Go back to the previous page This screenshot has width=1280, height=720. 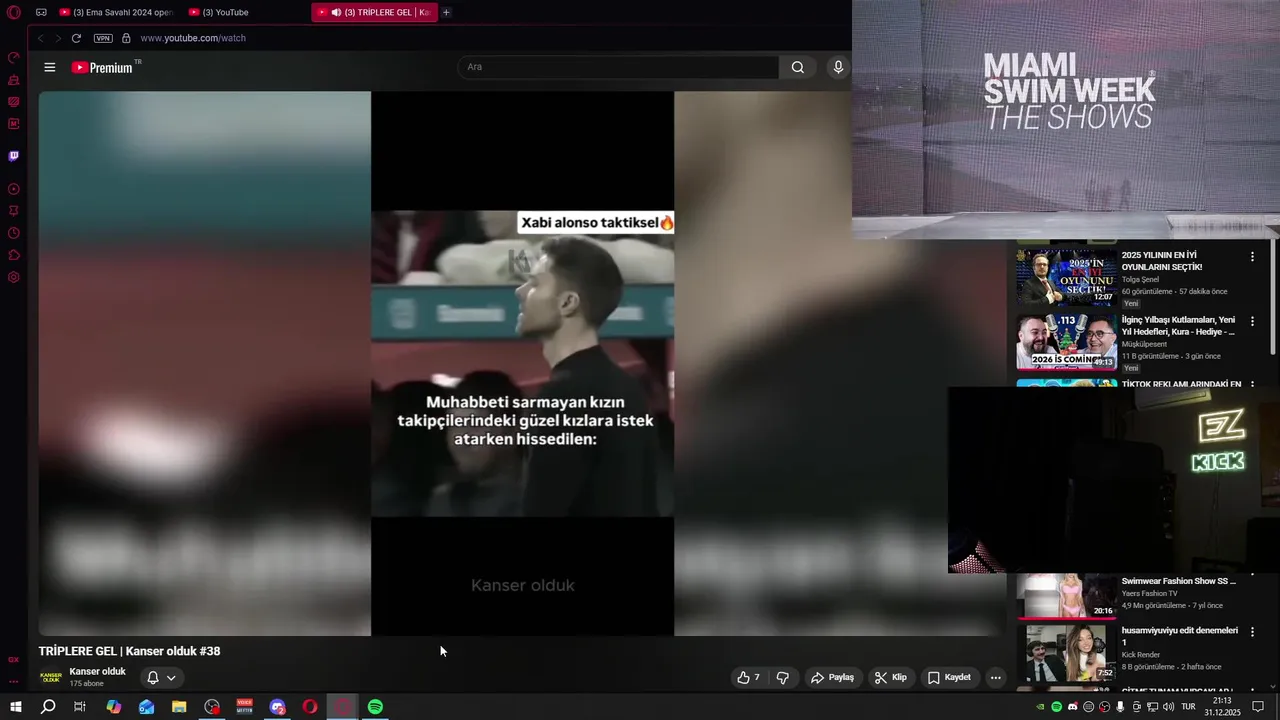click(x=41, y=38)
